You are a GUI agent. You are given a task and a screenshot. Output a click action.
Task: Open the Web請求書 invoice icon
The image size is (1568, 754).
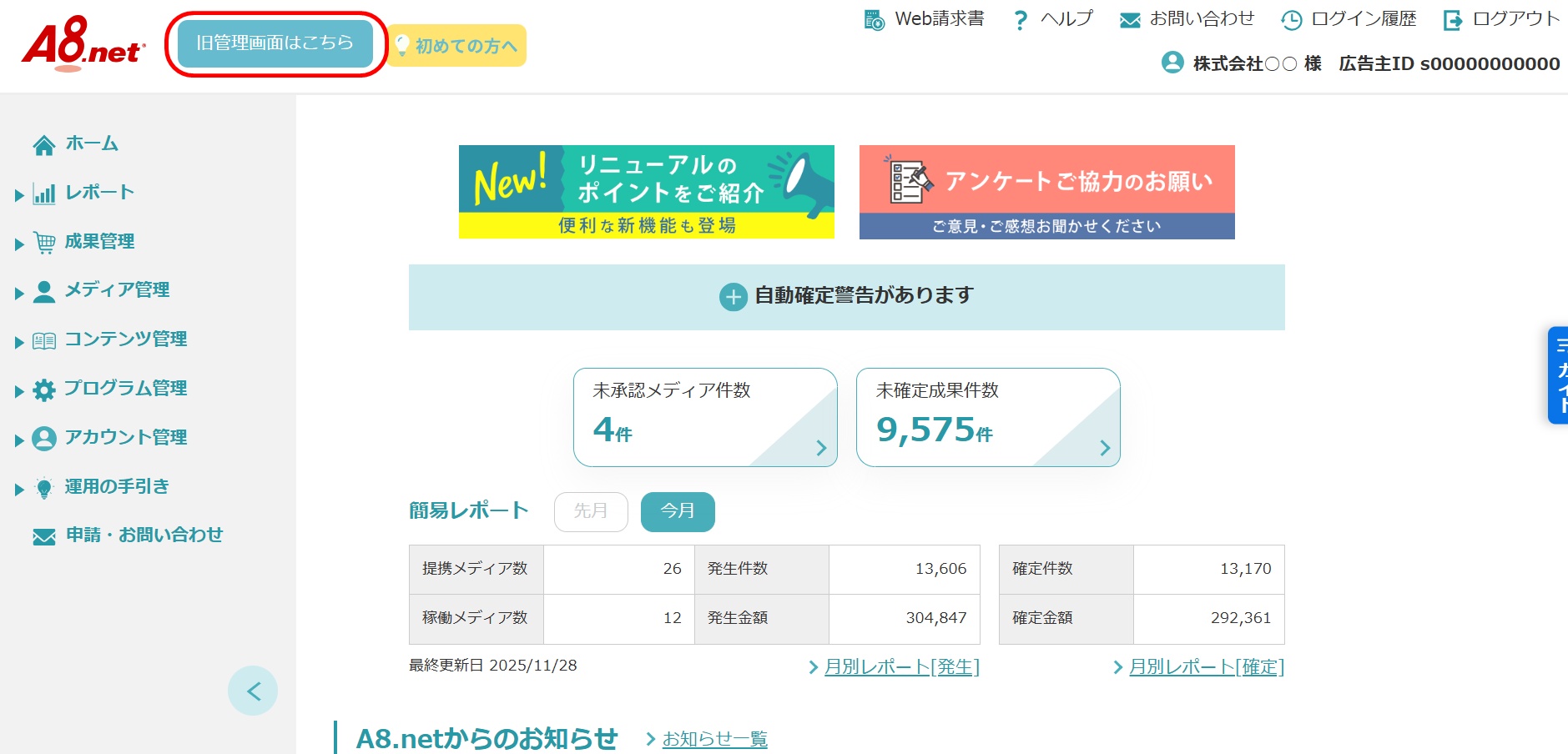pyautogui.click(x=874, y=19)
